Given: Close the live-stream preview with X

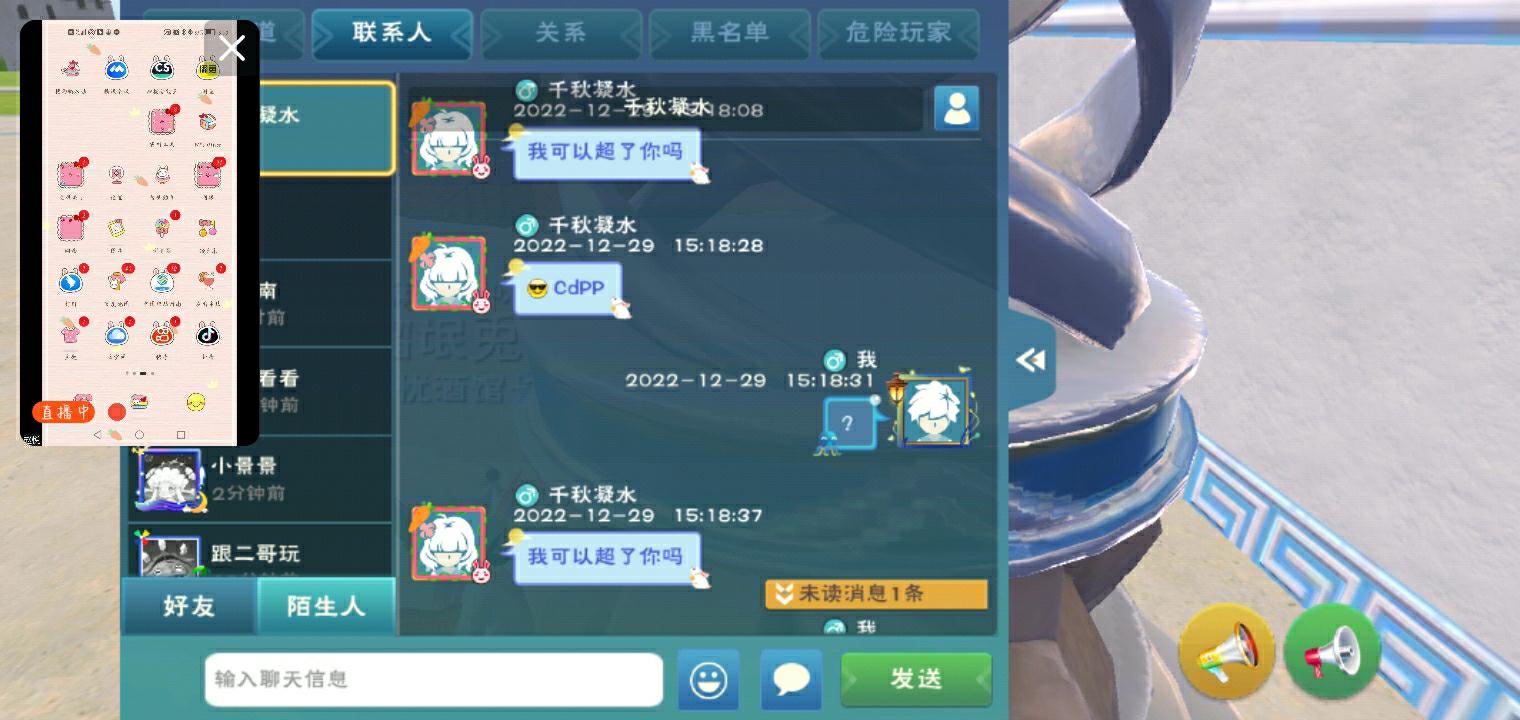Looking at the screenshot, I should click(x=232, y=48).
